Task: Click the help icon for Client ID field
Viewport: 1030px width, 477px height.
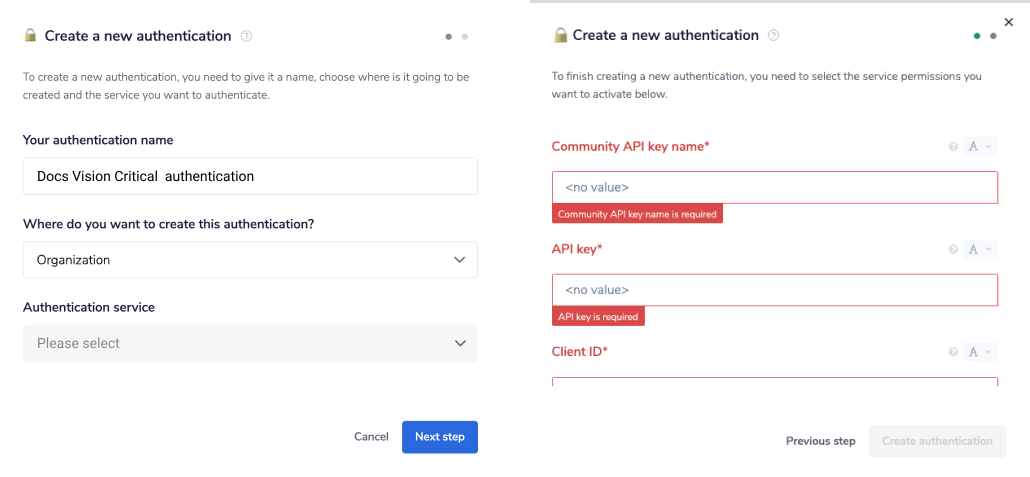Action: click(x=953, y=352)
